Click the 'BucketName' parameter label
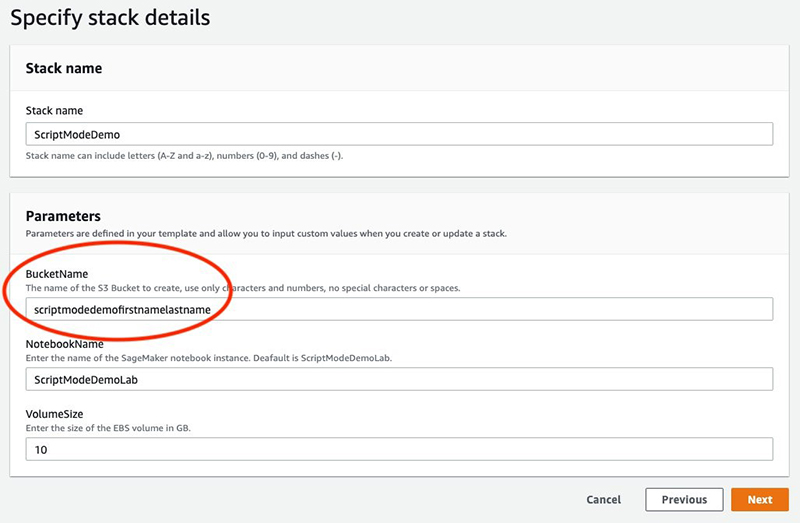Screen dimensions: 800x523 [x=57, y=274]
